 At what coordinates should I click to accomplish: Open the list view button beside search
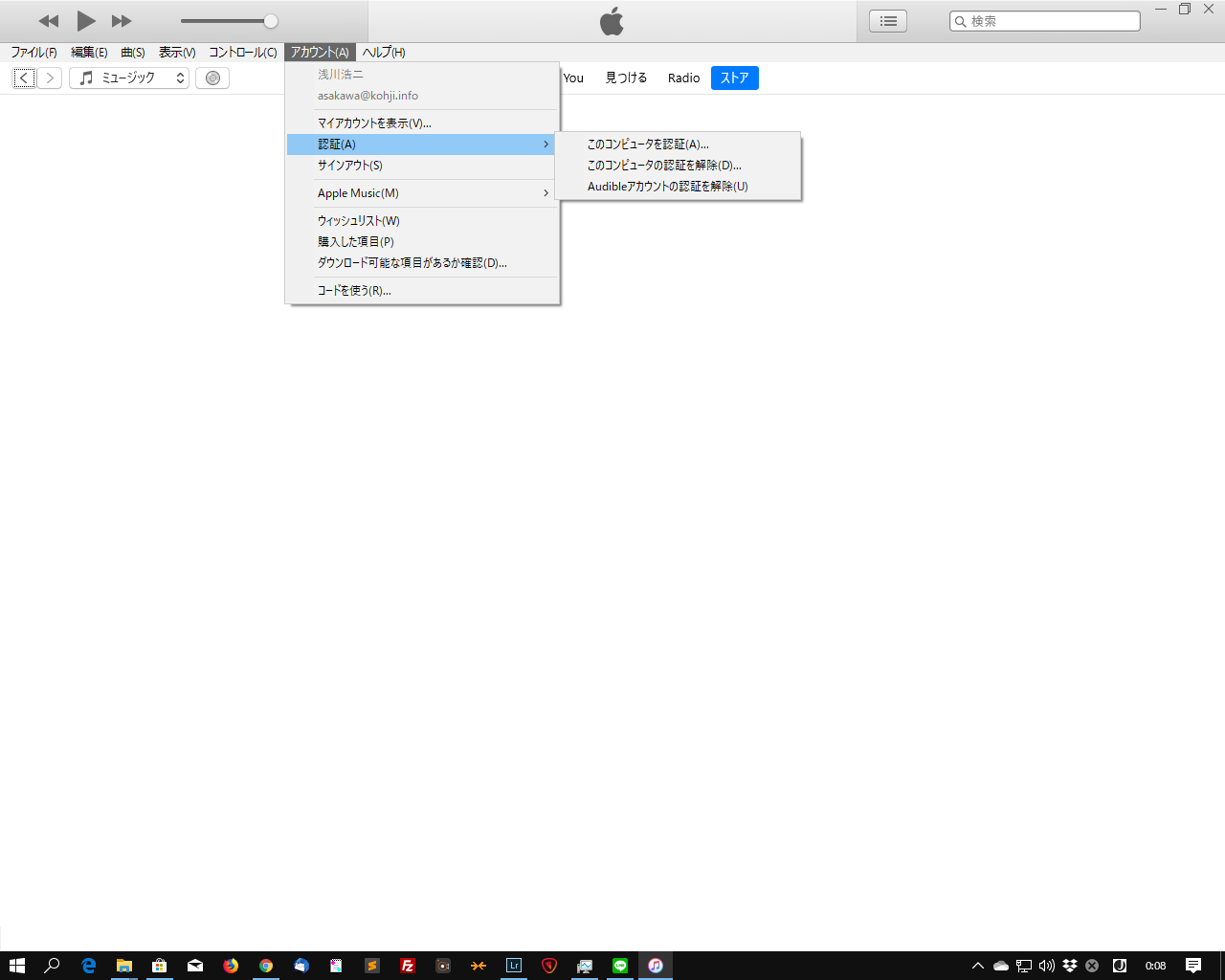click(x=888, y=21)
